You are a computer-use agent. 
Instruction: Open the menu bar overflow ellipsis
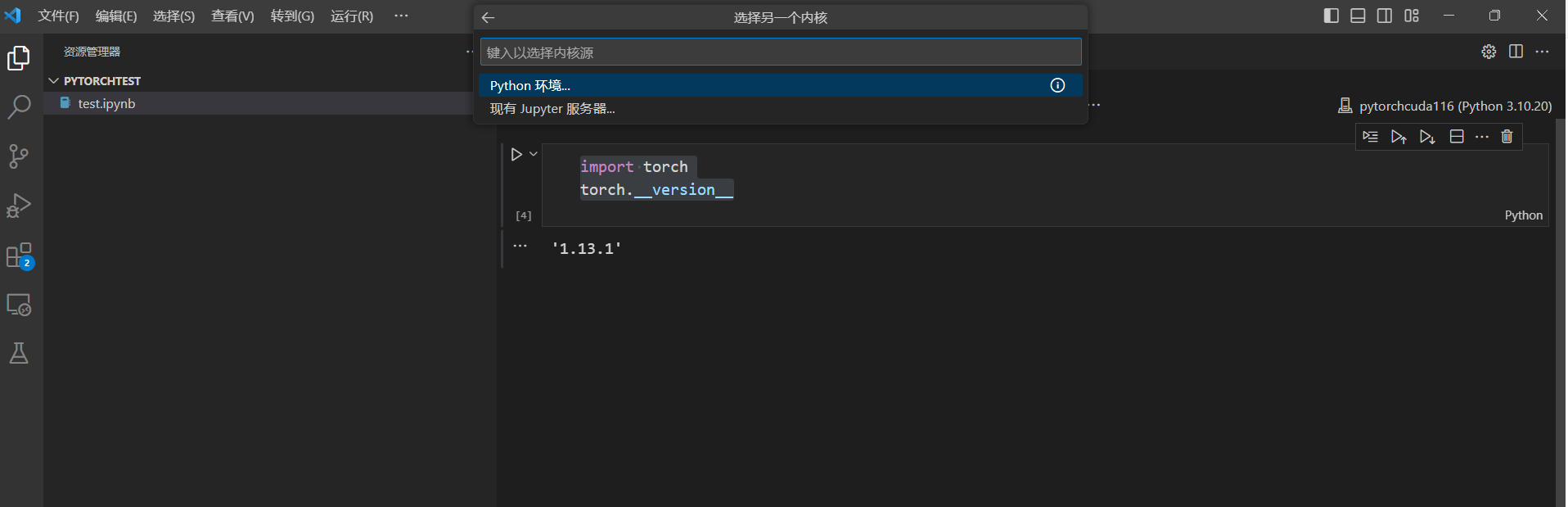(401, 16)
